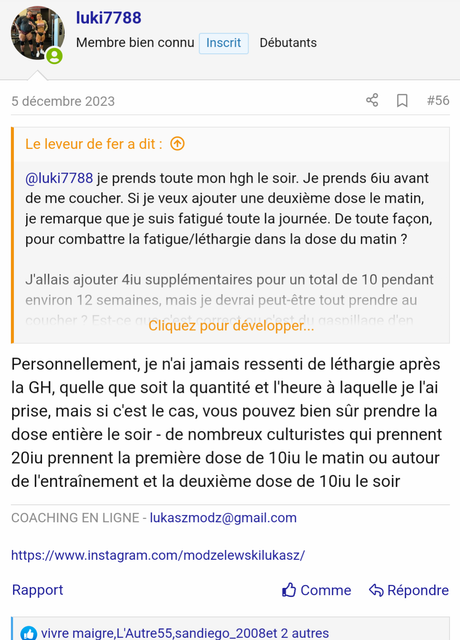
Task: Click the @luki7788 mention in the quote
Action: (x=59, y=178)
